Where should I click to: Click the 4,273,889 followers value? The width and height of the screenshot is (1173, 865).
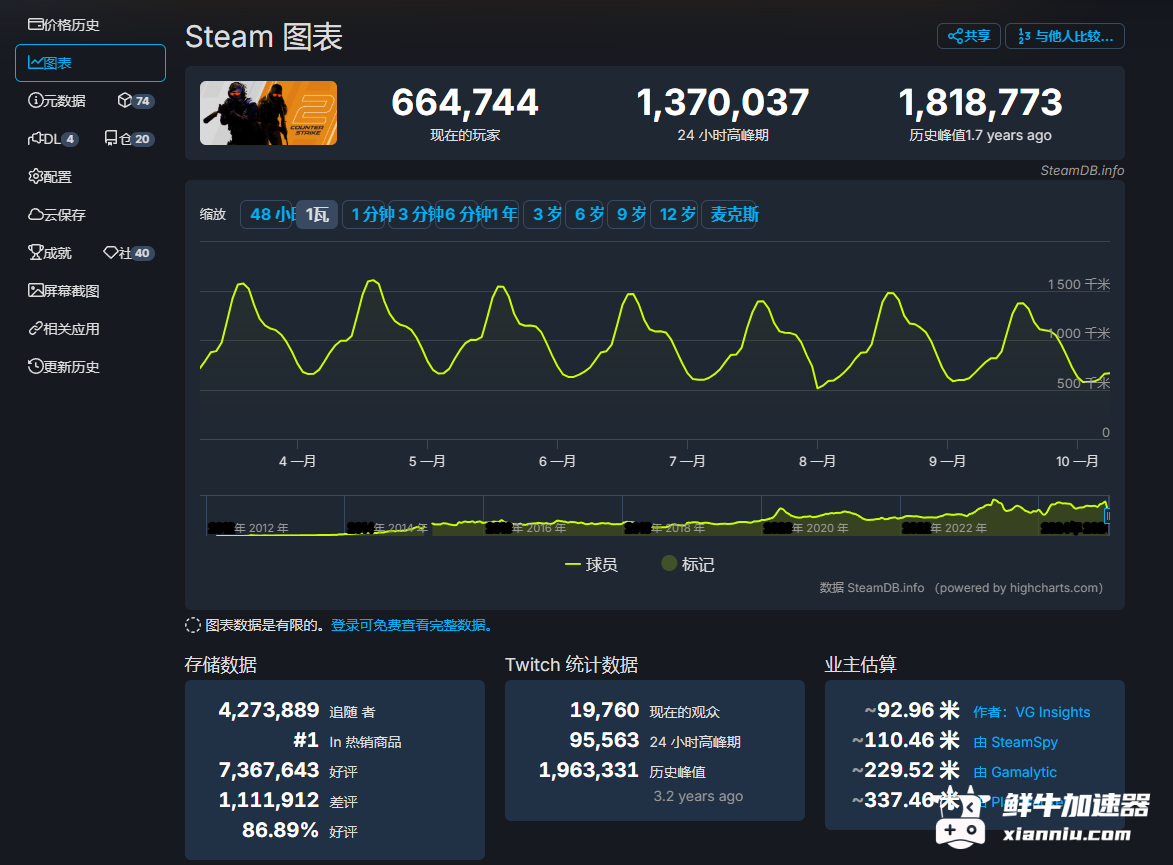click(269, 710)
